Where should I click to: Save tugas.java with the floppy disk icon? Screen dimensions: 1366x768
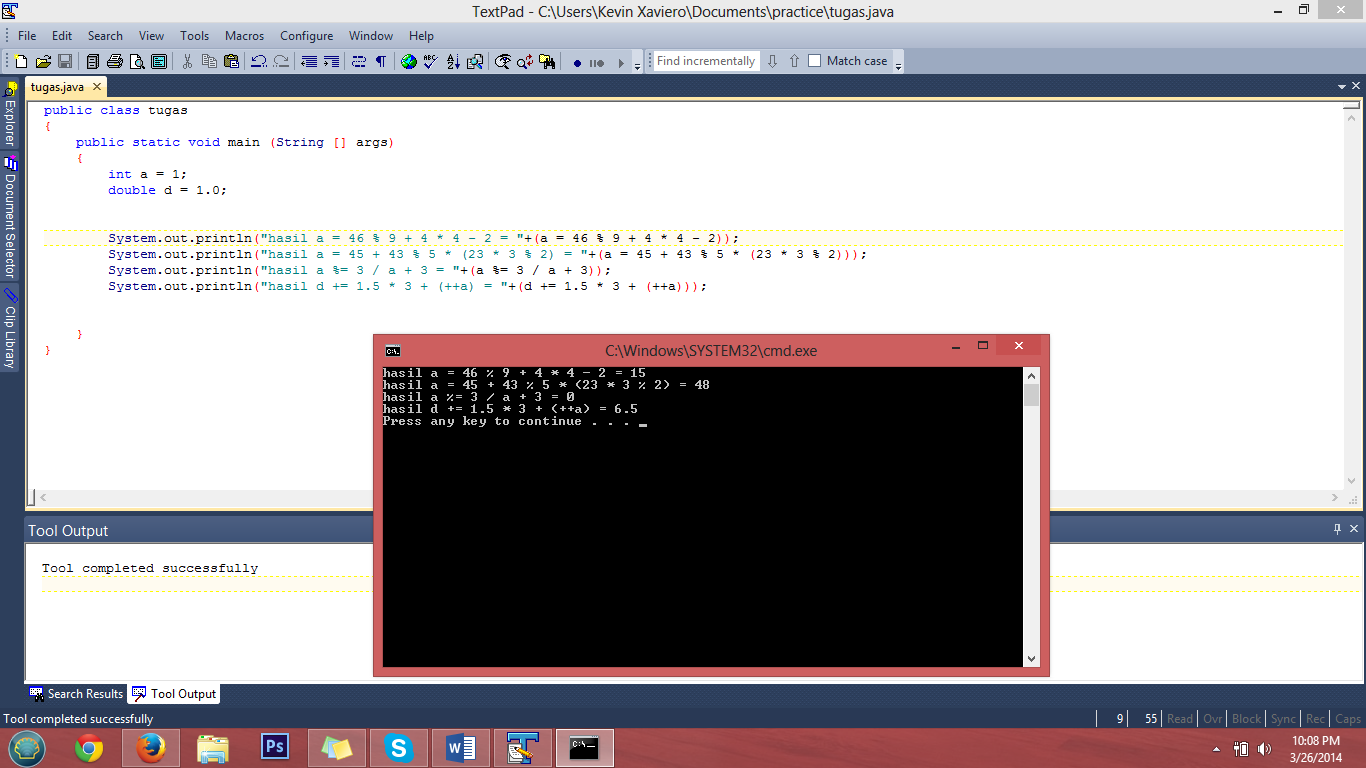[x=65, y=61]
